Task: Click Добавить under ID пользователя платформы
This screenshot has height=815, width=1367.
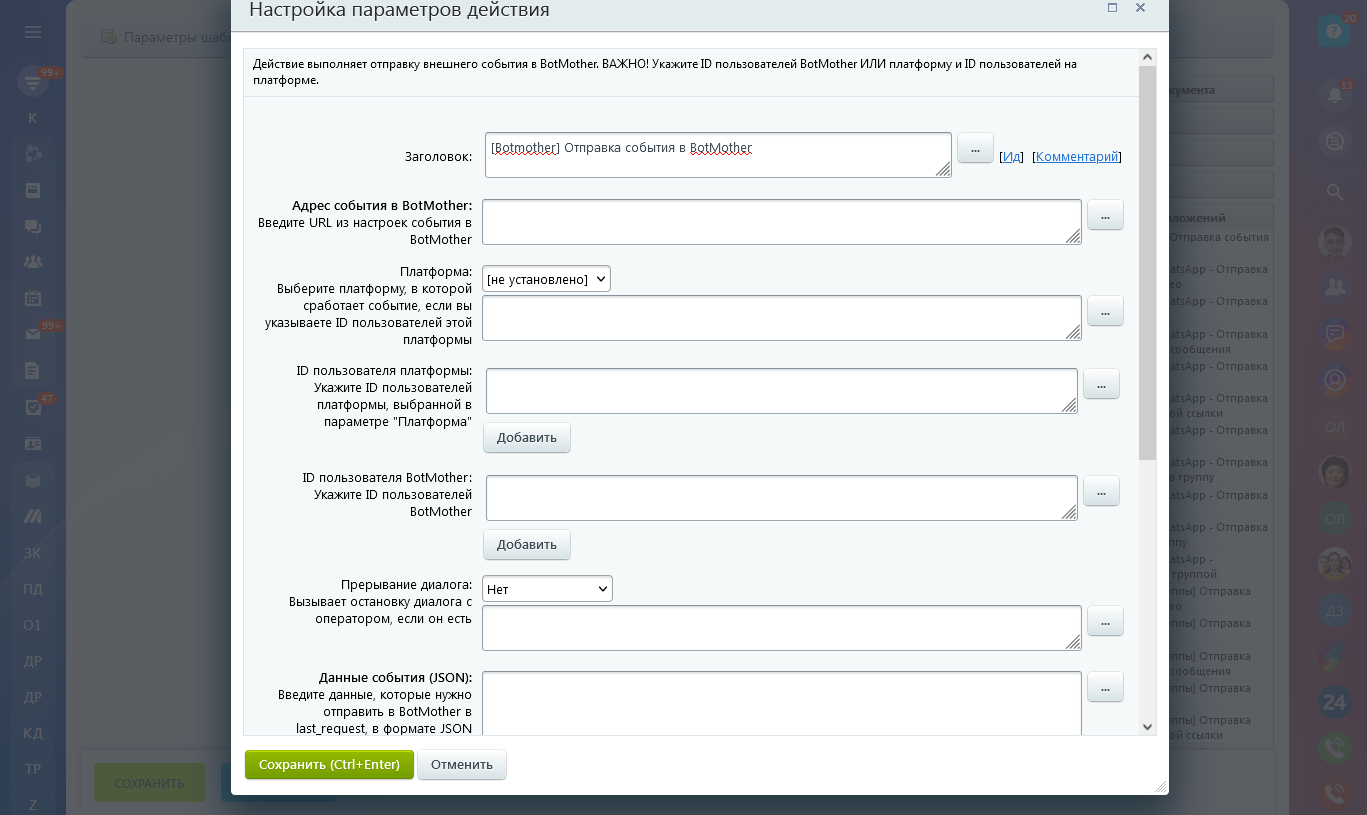Action: pos(526,438)
